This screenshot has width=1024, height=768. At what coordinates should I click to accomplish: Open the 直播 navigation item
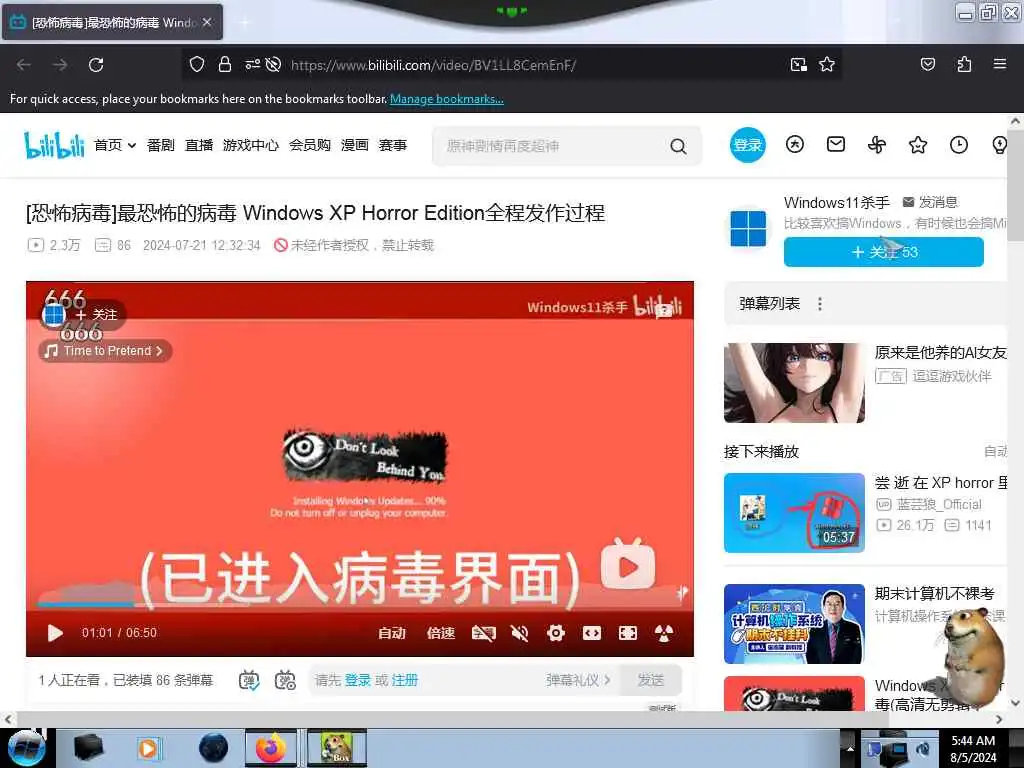tap(199, 145)
